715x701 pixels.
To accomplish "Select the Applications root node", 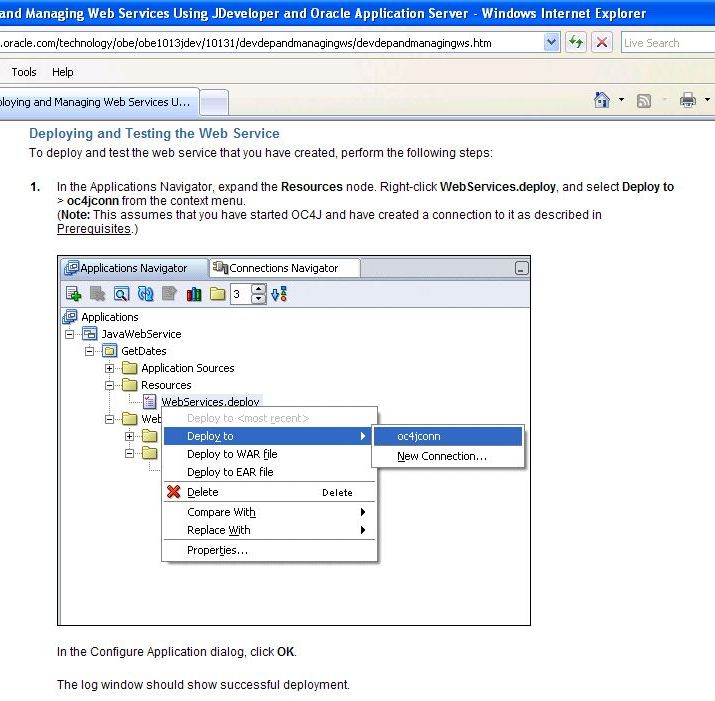I will pyautogui.click(x=109, y=317).
